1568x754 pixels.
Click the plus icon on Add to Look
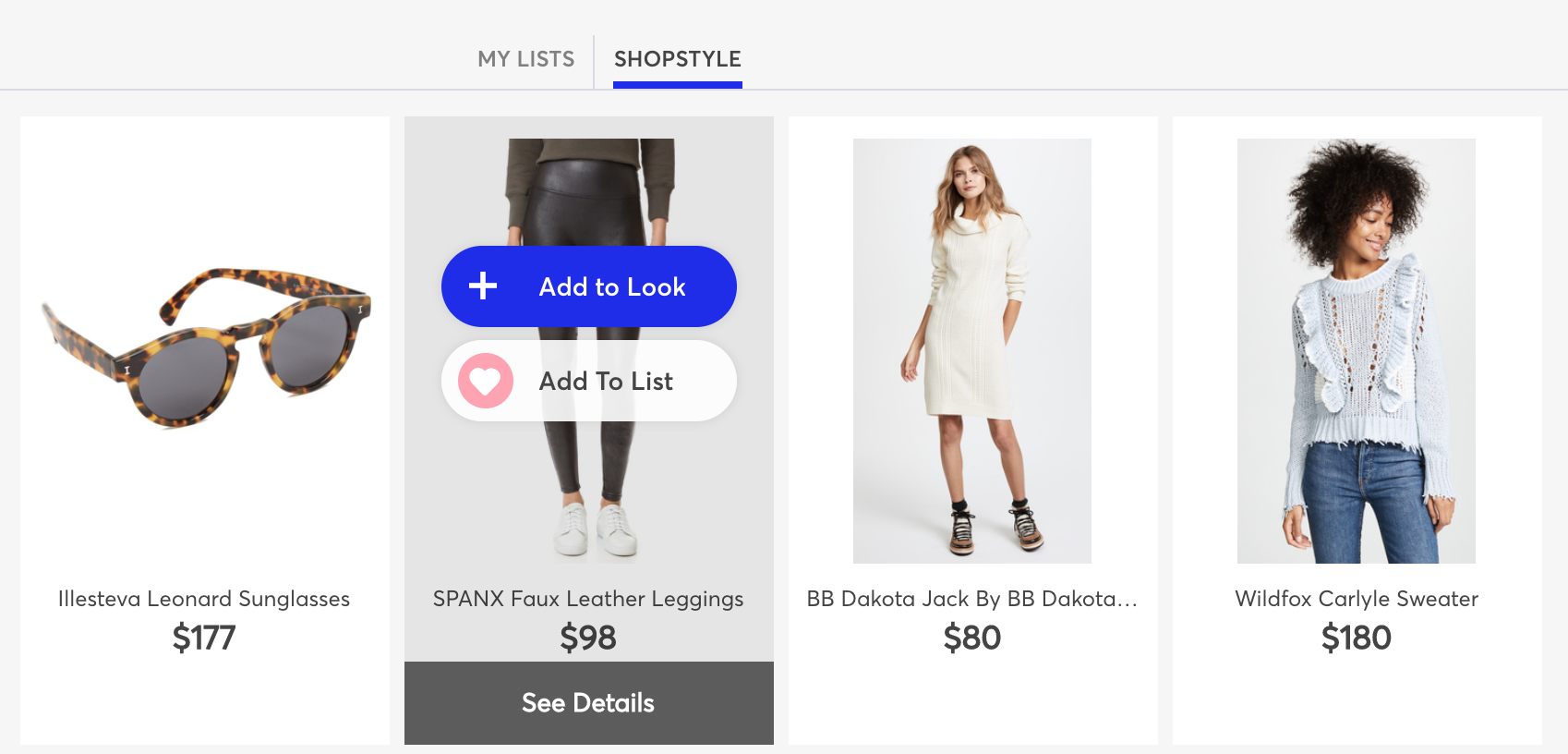point(483,286)
